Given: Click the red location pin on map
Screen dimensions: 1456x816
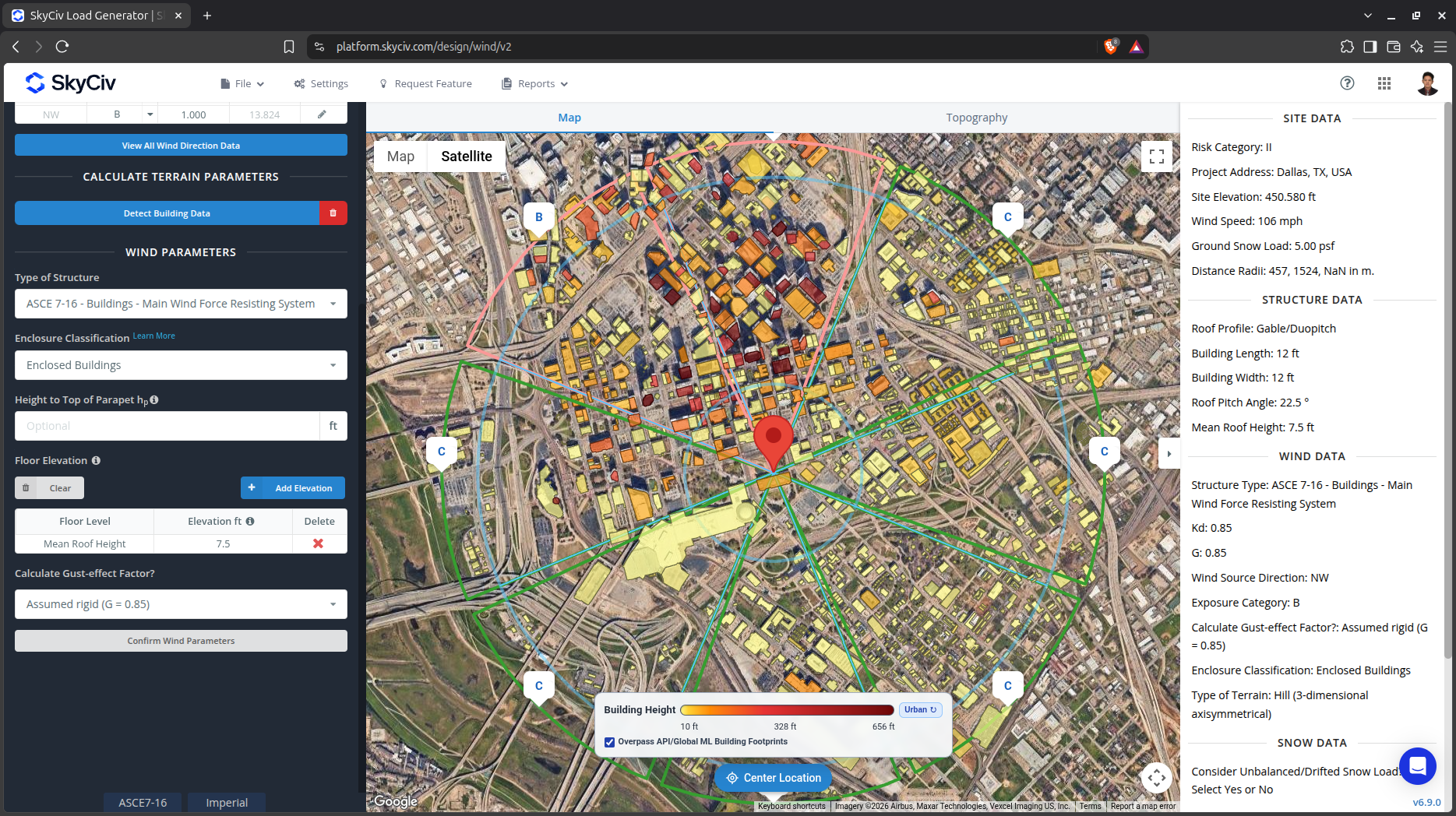Looking at the screenshot, I should pyautogui.click(x=773, y=442).
